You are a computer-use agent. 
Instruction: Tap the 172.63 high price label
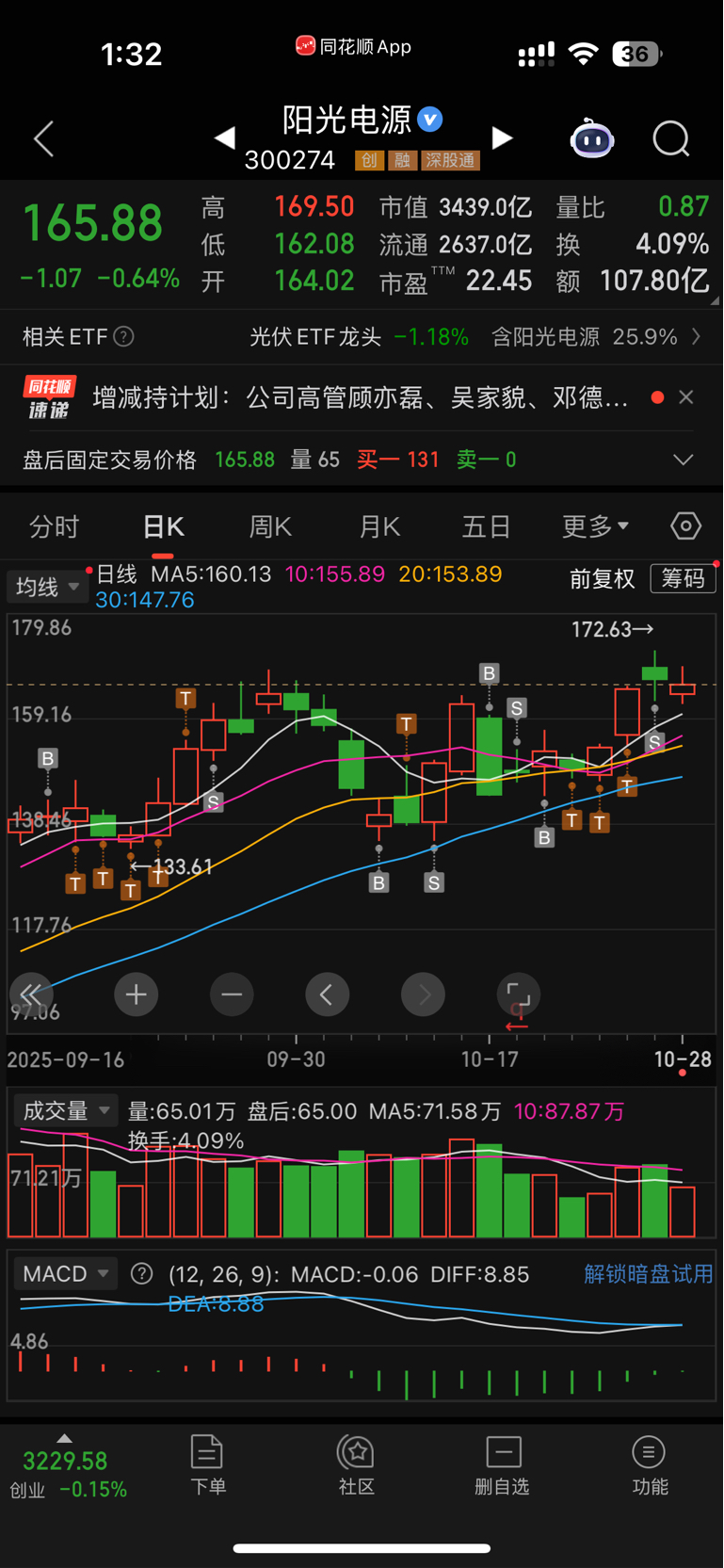[x=612, y=629]
